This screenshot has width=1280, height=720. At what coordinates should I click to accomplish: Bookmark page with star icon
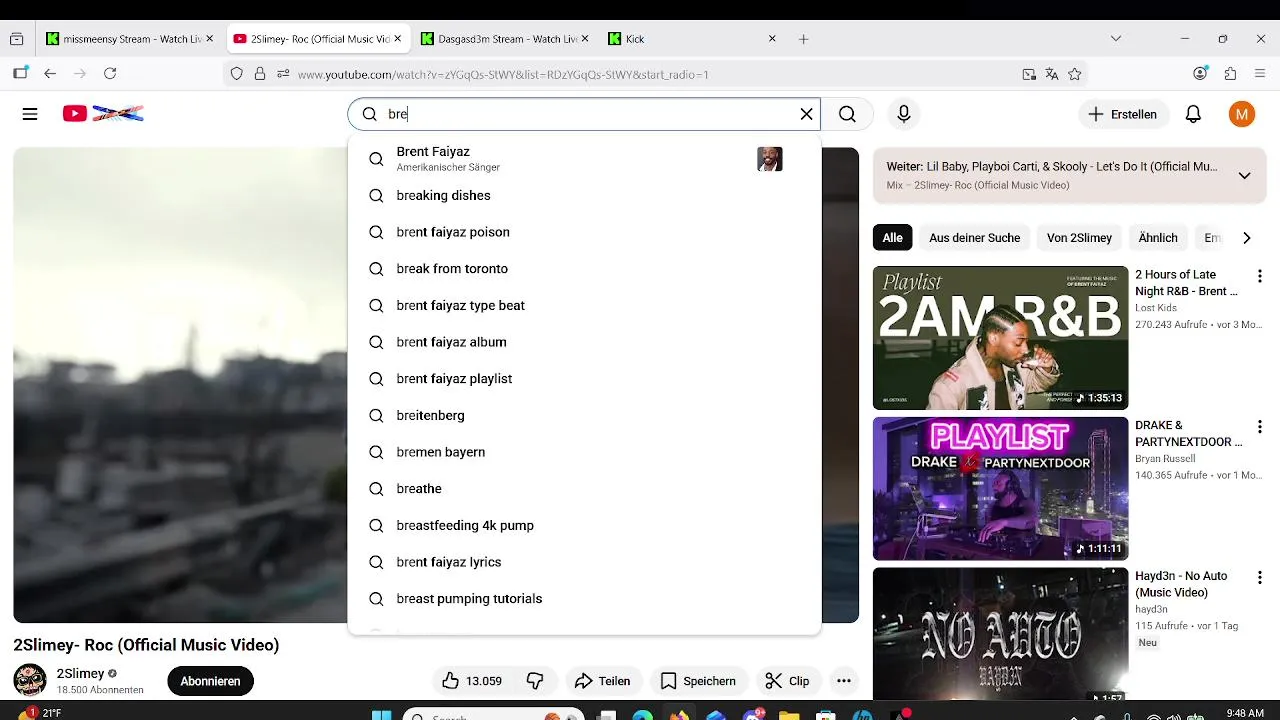pyautogui.click(x=1075, y=74)
